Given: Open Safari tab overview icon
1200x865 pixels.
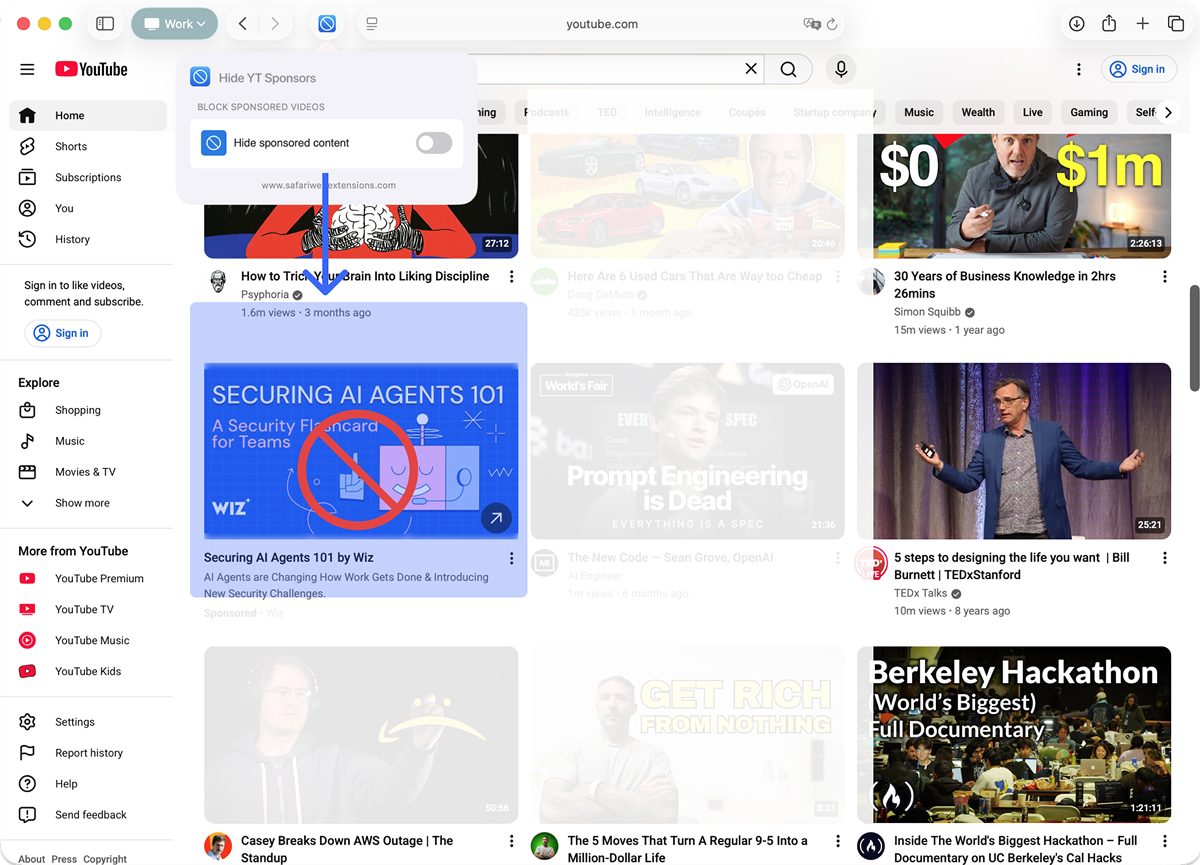Looking at the screenshot, I should tap(1176, 24).
